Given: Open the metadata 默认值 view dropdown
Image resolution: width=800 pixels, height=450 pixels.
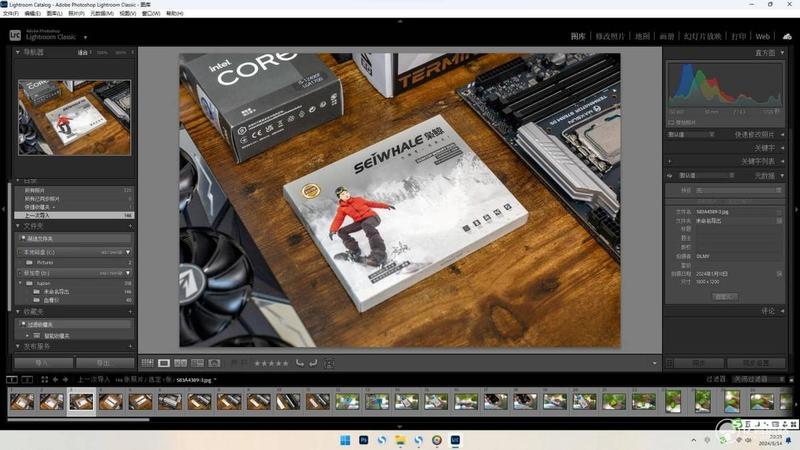Looking at the screenshot, I should [707, 176].
